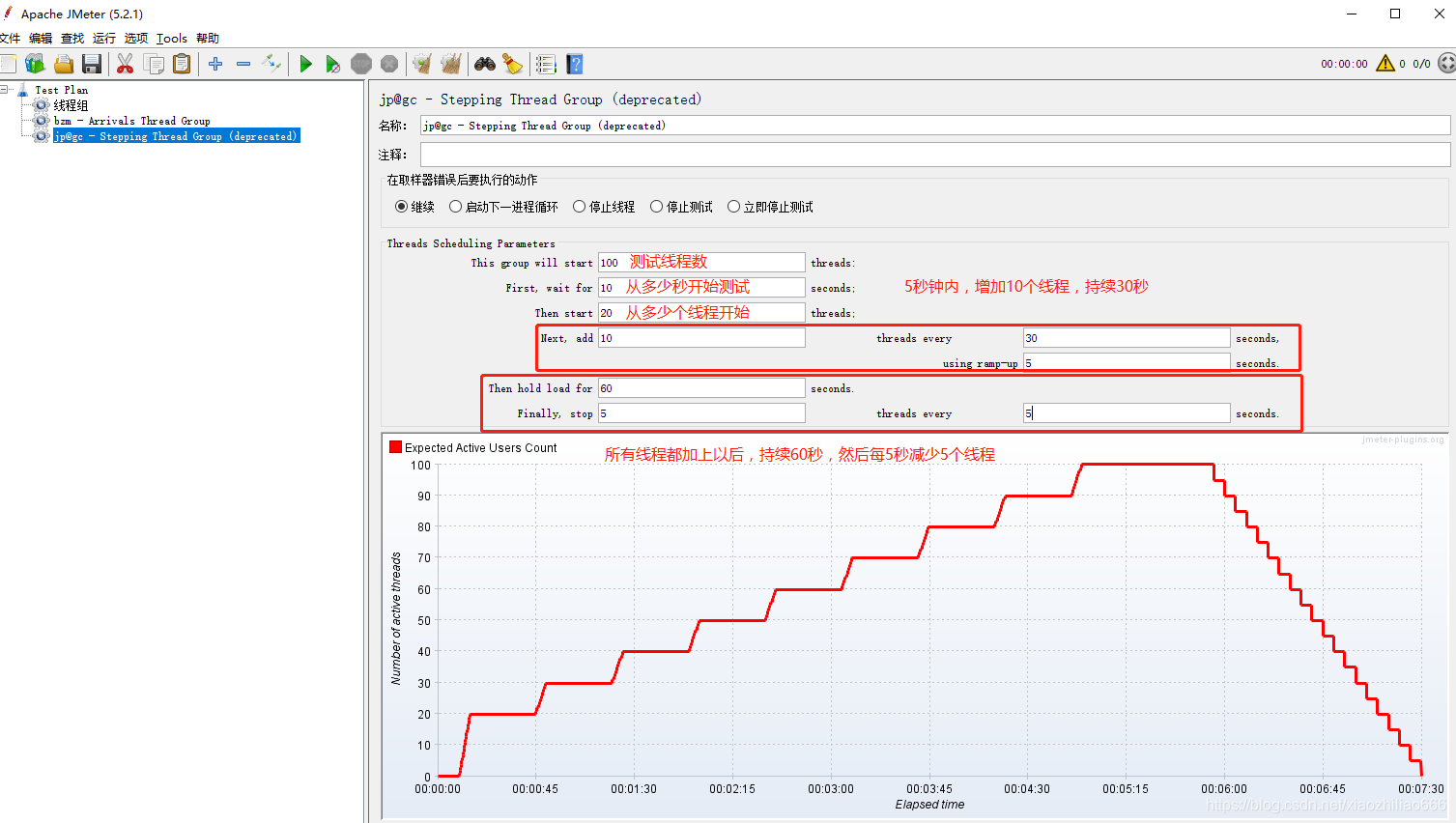This screenshot has width=1456, height=823.
Task: Click the Stop test icon
Action: 361,64
